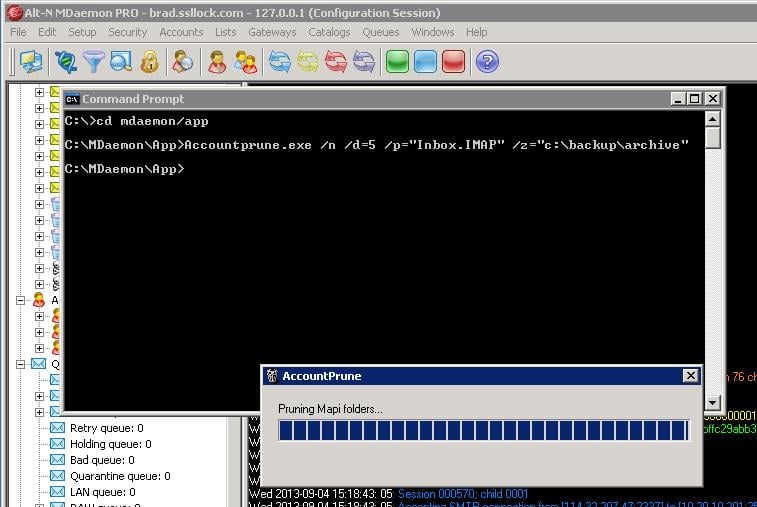Select 'Retry queue: 0' tree item

[107, 428]
